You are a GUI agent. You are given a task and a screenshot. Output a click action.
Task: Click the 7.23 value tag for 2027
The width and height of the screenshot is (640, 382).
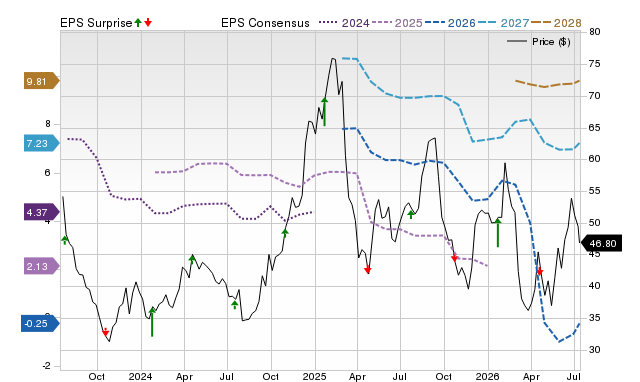coord(41,143)
